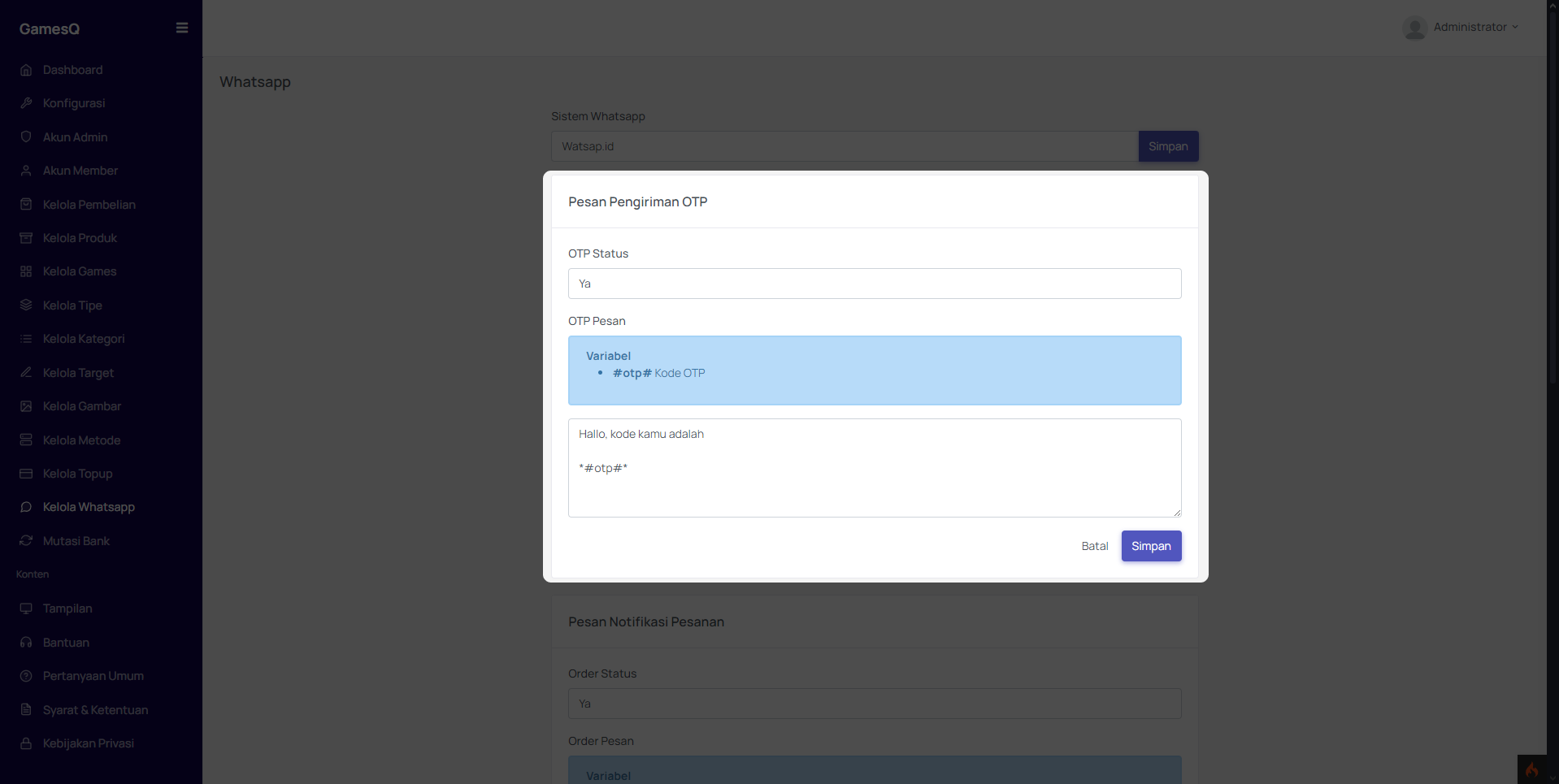1559x784 pixels.
Task: Save OTP message with Simpan button
Action: (1151, 546)
